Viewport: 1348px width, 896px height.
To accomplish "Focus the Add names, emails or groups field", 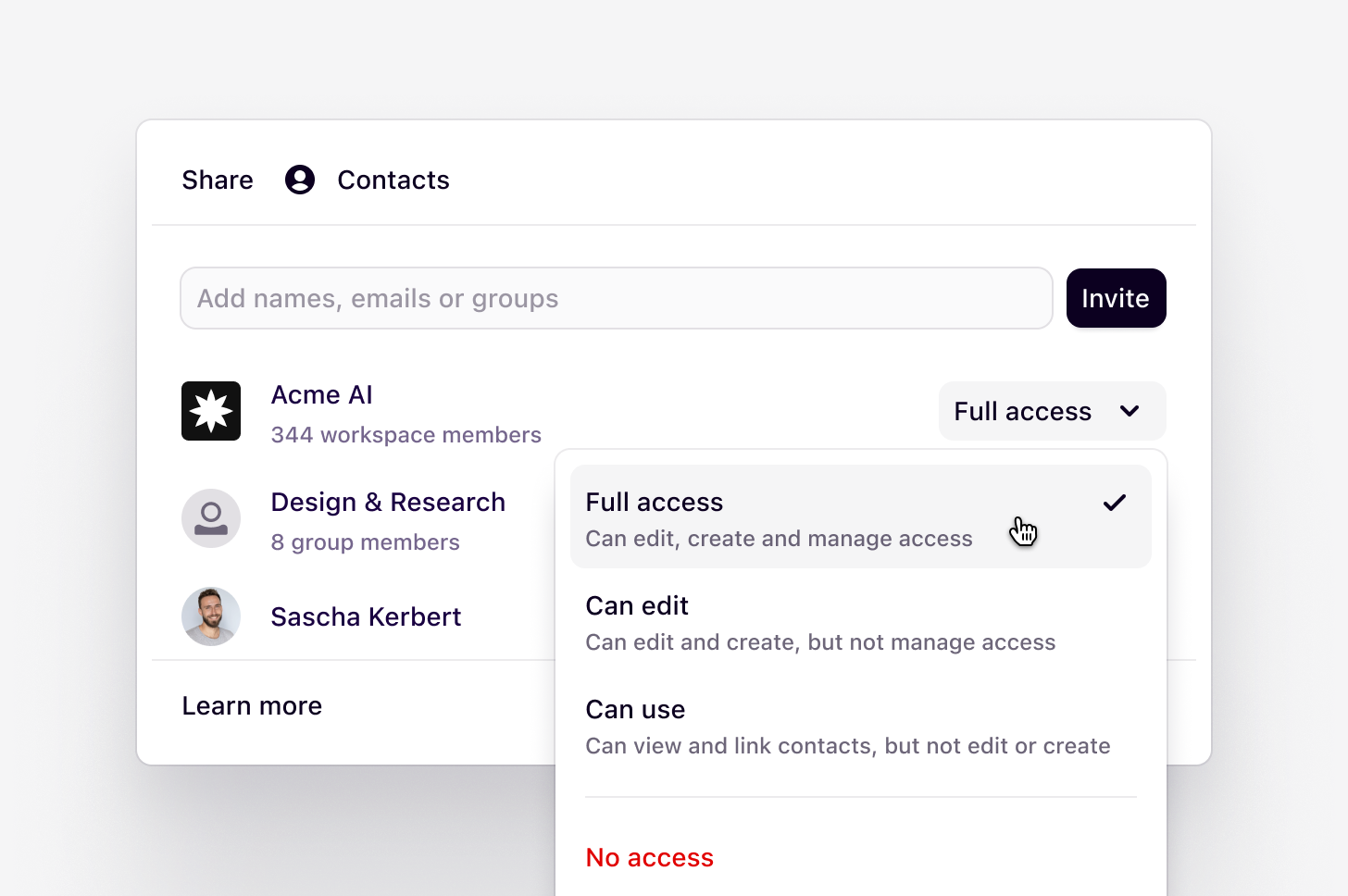I will [x=617, y=298].
